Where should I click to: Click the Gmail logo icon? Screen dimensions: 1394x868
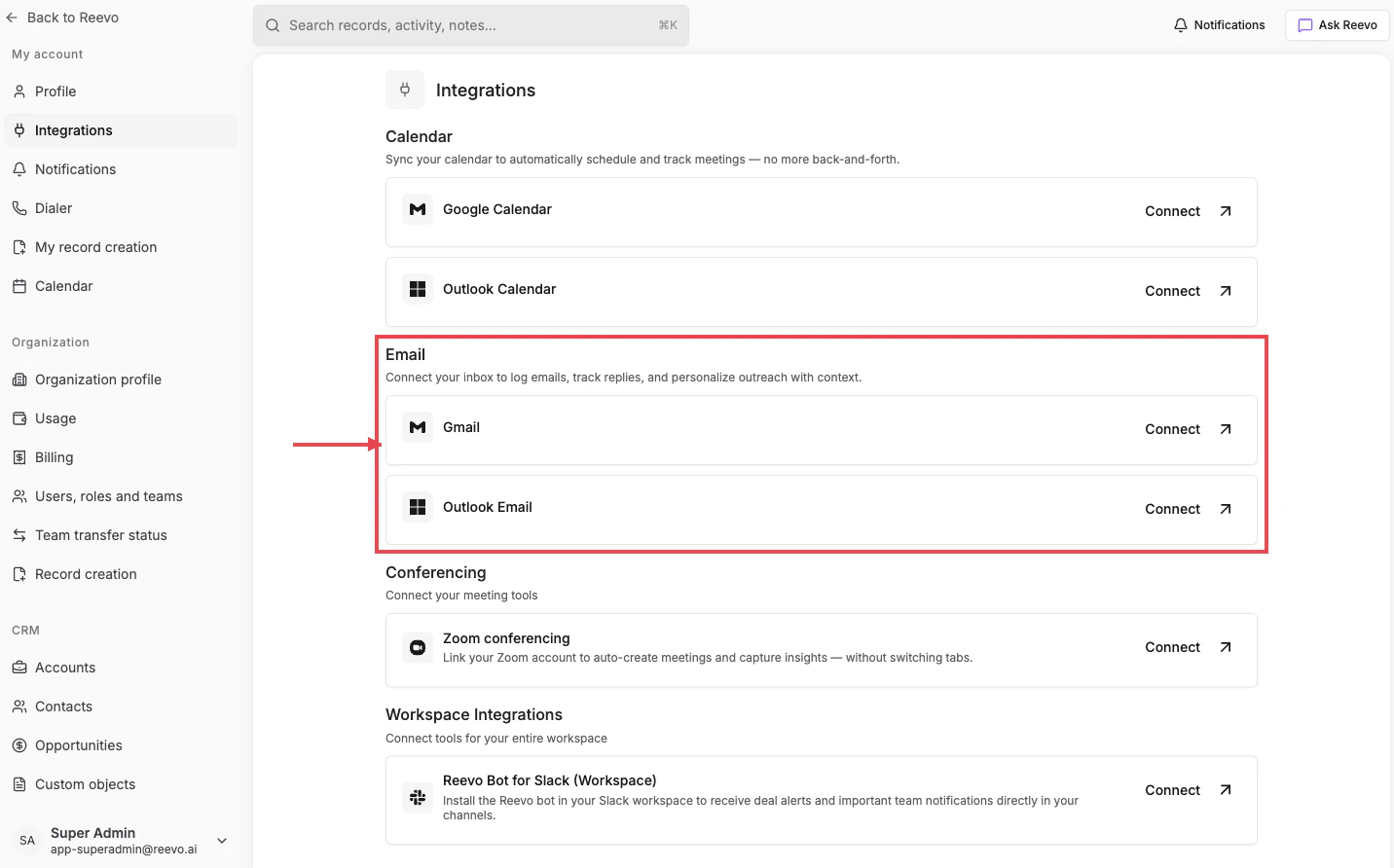click(x=418, y=427)
